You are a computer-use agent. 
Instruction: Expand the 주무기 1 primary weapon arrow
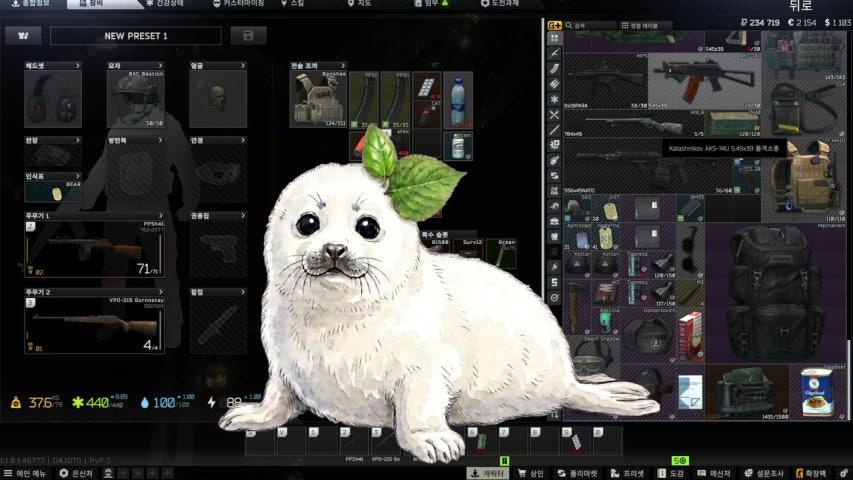tap(160, 216)
